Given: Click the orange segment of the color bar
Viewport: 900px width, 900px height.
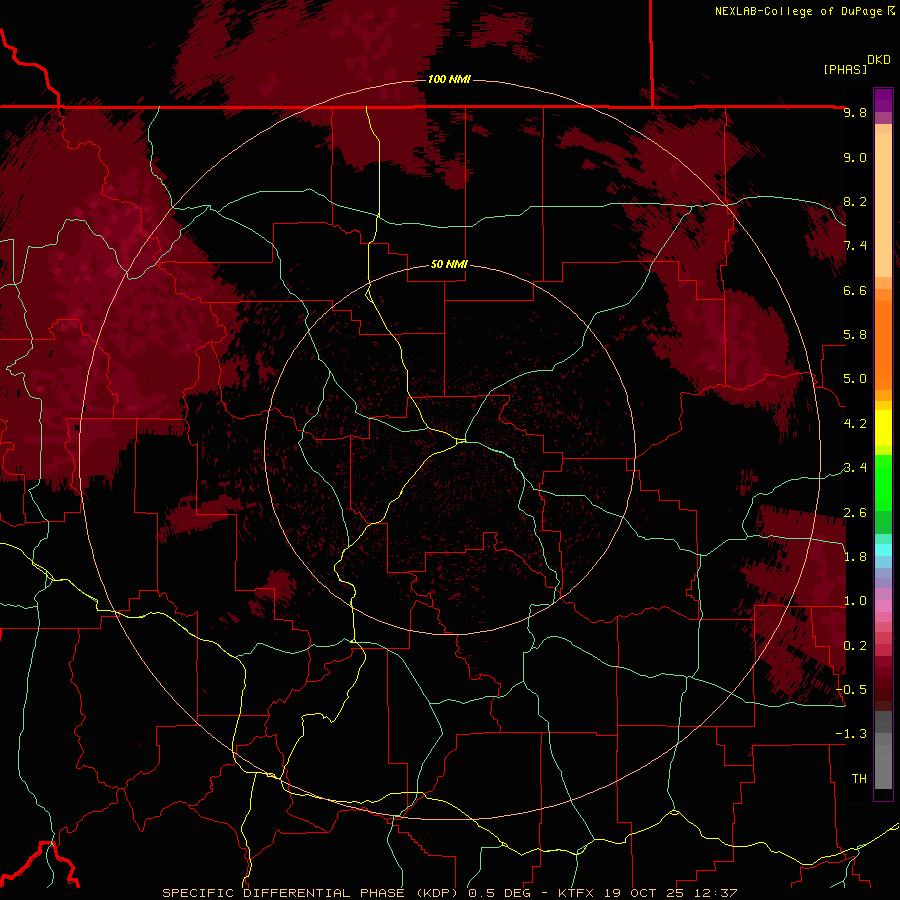Looking at the screenshot, I should [883, 344].
